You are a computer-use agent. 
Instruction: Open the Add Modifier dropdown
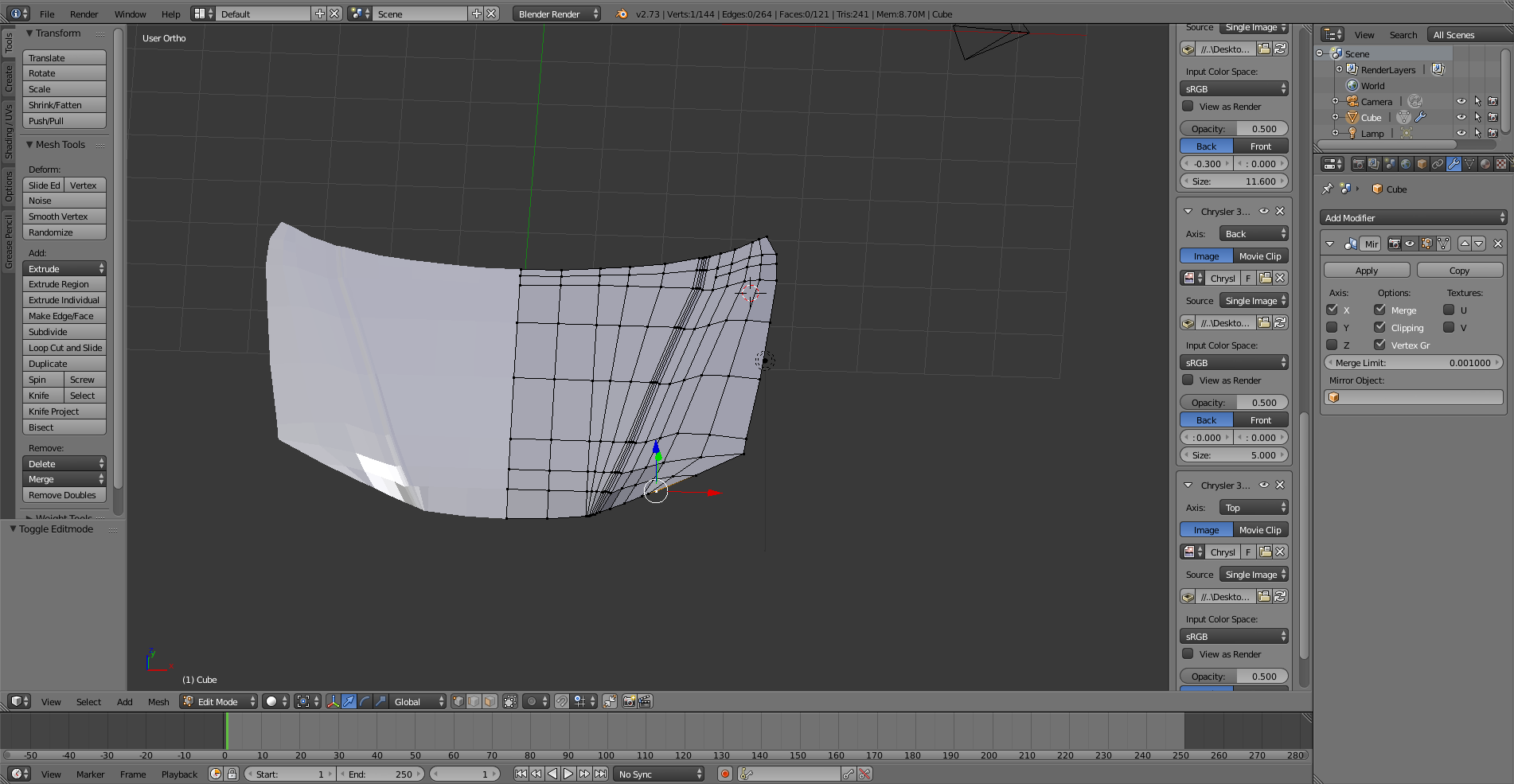coord(1413,218)
